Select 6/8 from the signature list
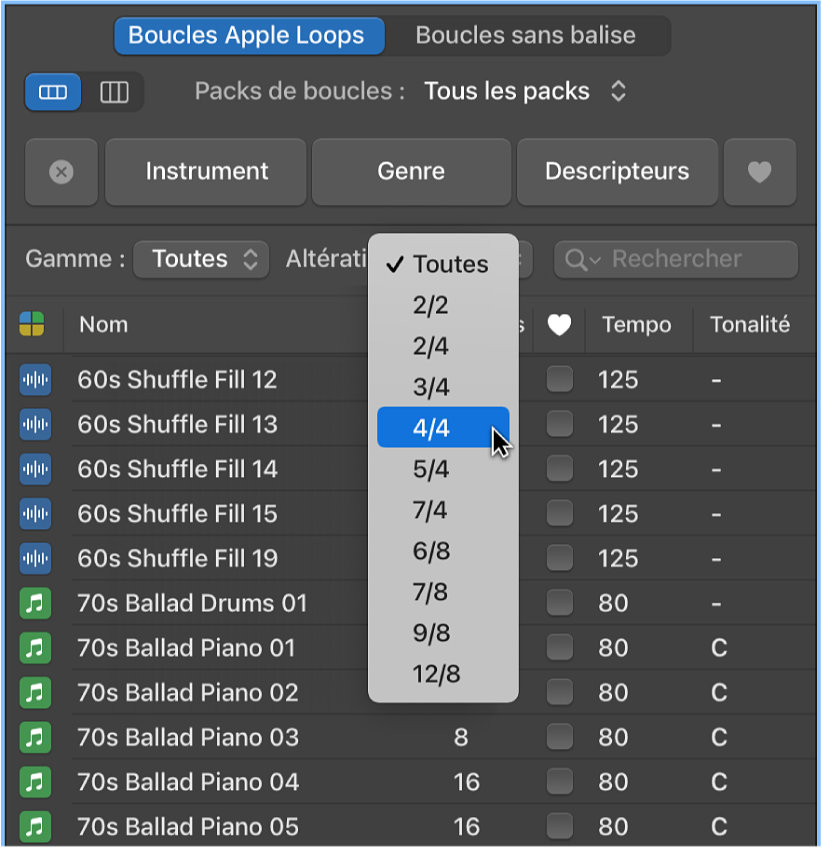This screenshot has height=849, width=822. (x=443, y=551)
